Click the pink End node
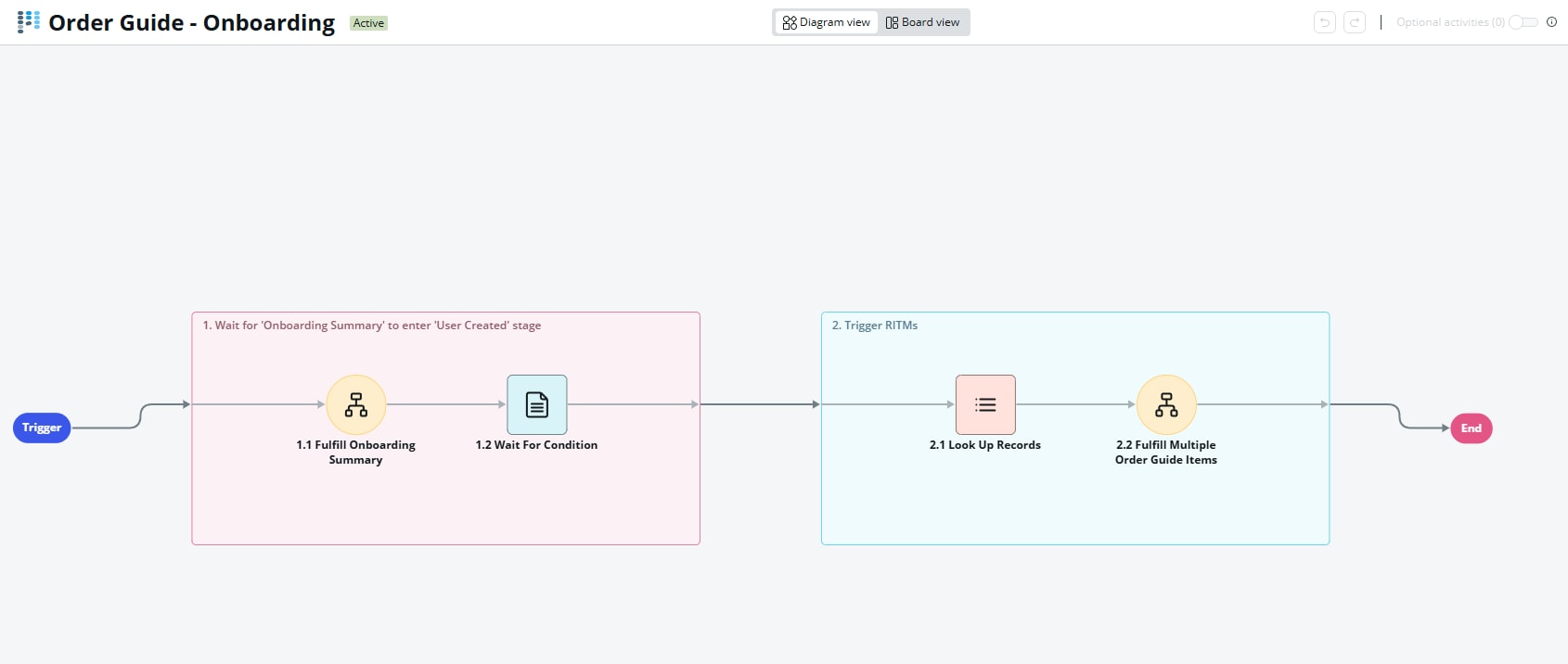The width and height of the screenshot is (1568, 664). coord(1472,428)
